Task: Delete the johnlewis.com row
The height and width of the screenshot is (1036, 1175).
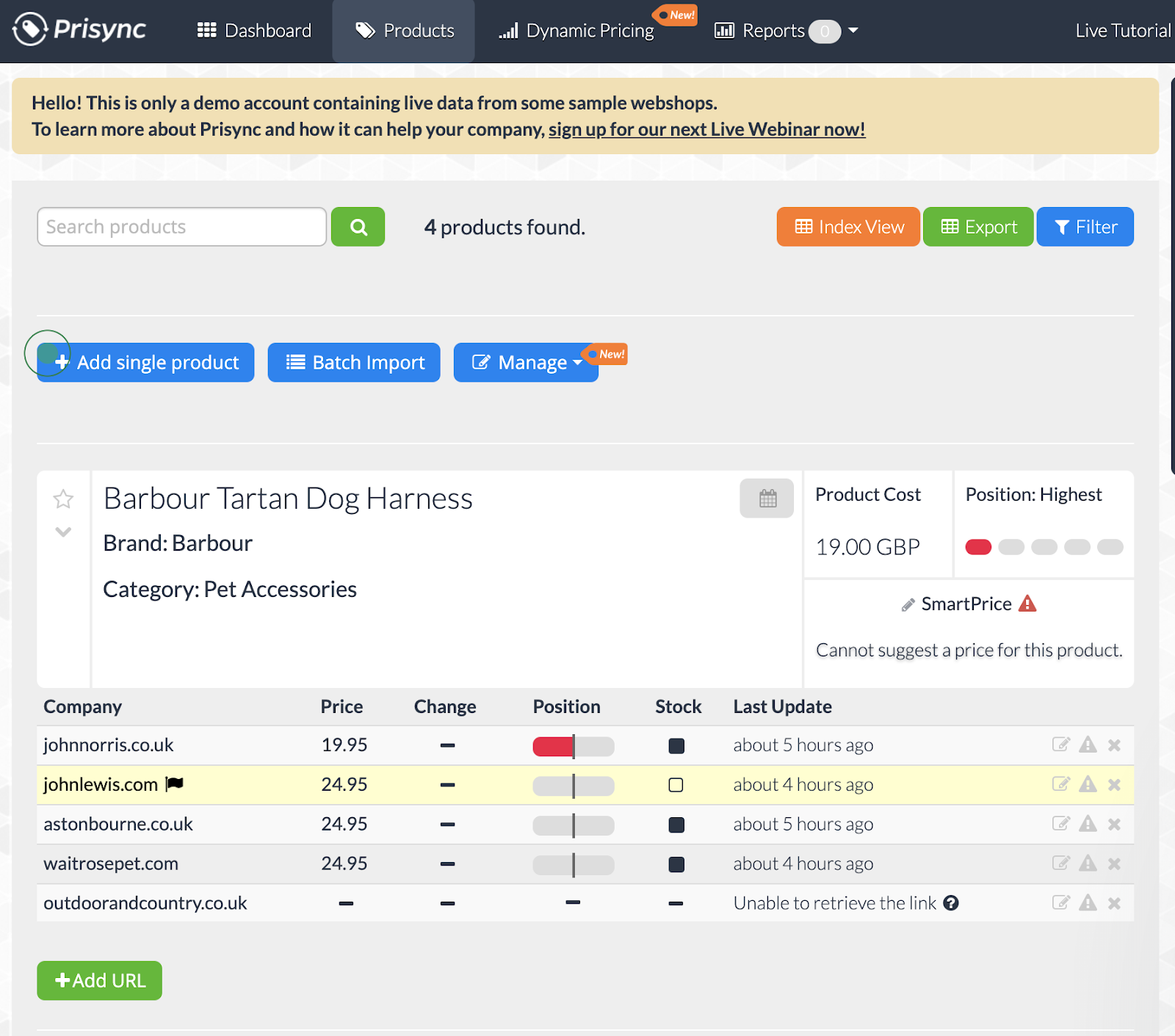Action: click(x=1114, y=785)
